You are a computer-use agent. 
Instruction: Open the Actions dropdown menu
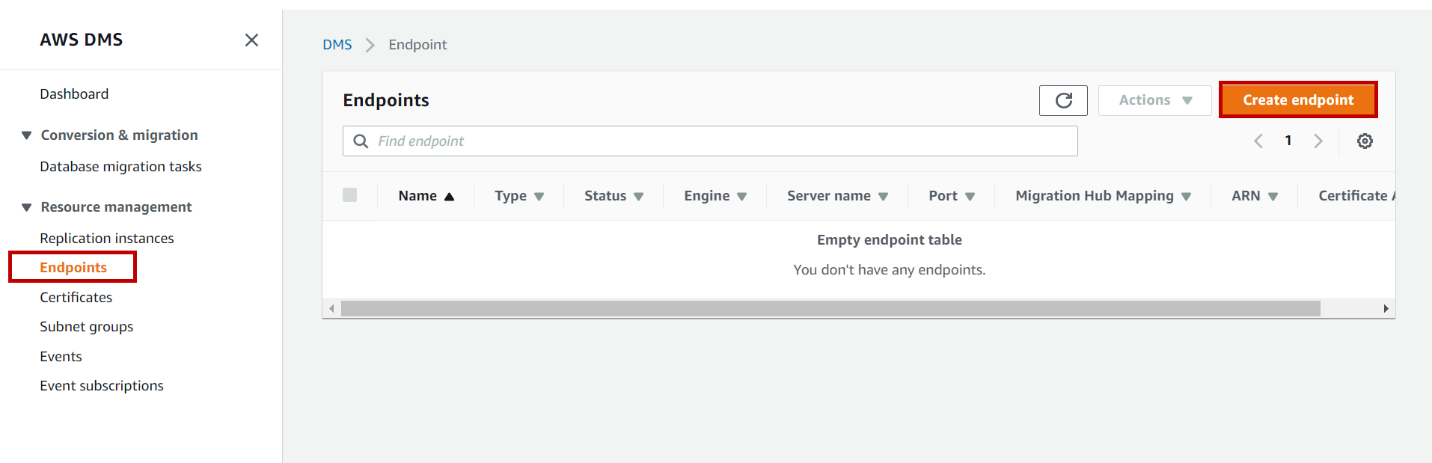(1155, 100)
